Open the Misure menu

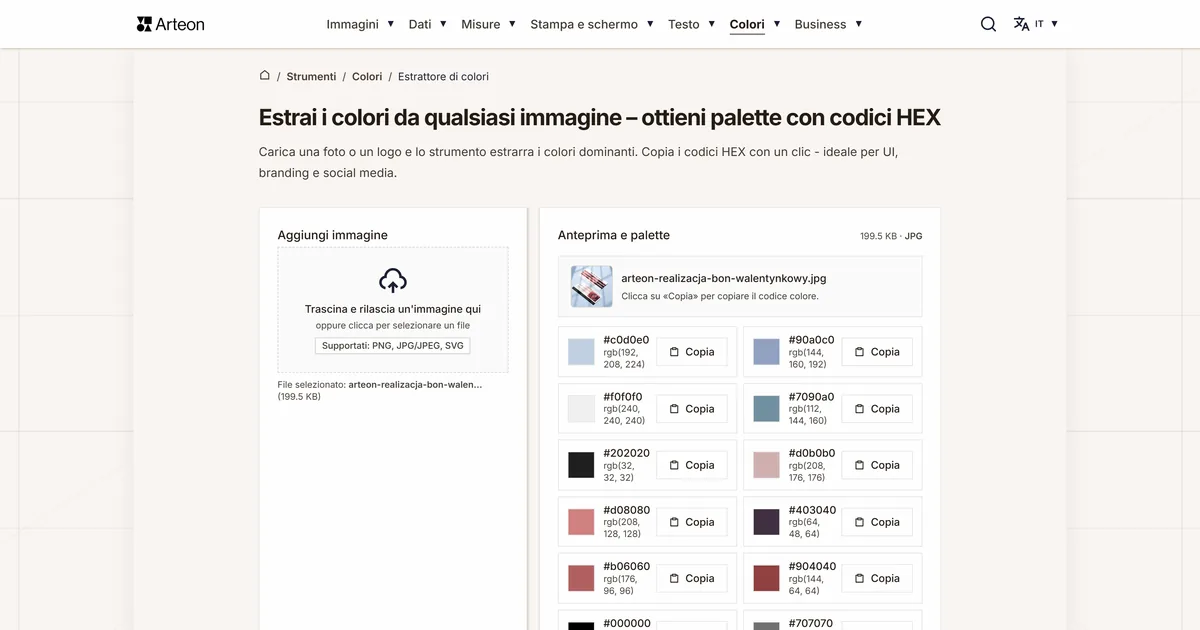pyautogui.click(x=481, y=24)
